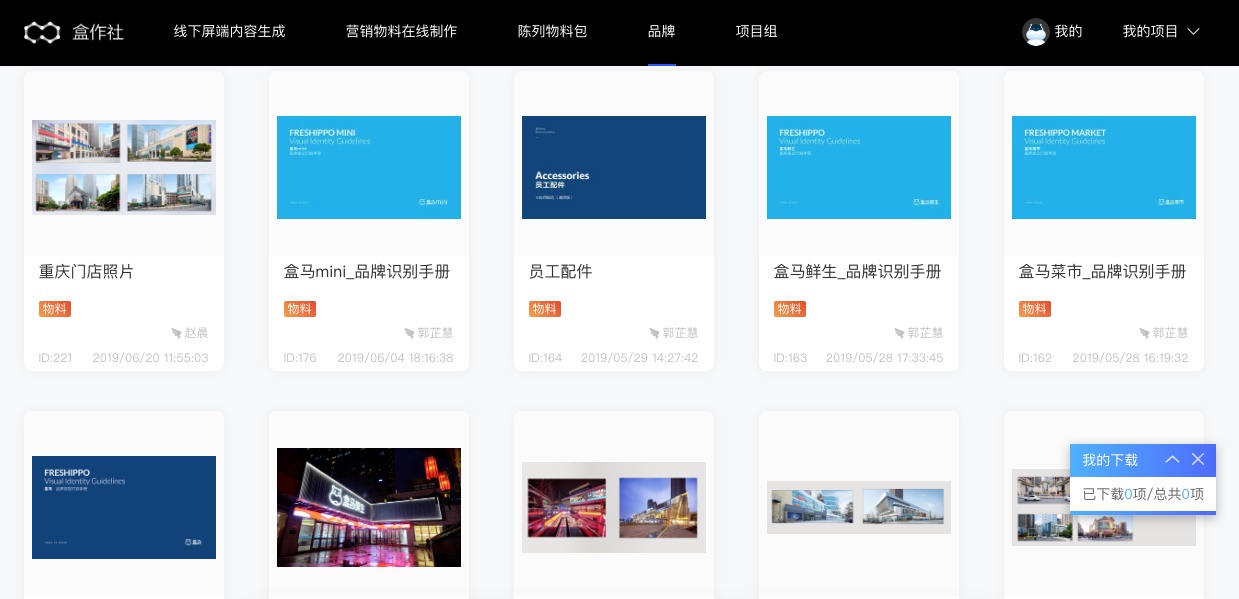Open the night storefront photo with red lanterns
1239x599 pixels.
pos(369,507)
